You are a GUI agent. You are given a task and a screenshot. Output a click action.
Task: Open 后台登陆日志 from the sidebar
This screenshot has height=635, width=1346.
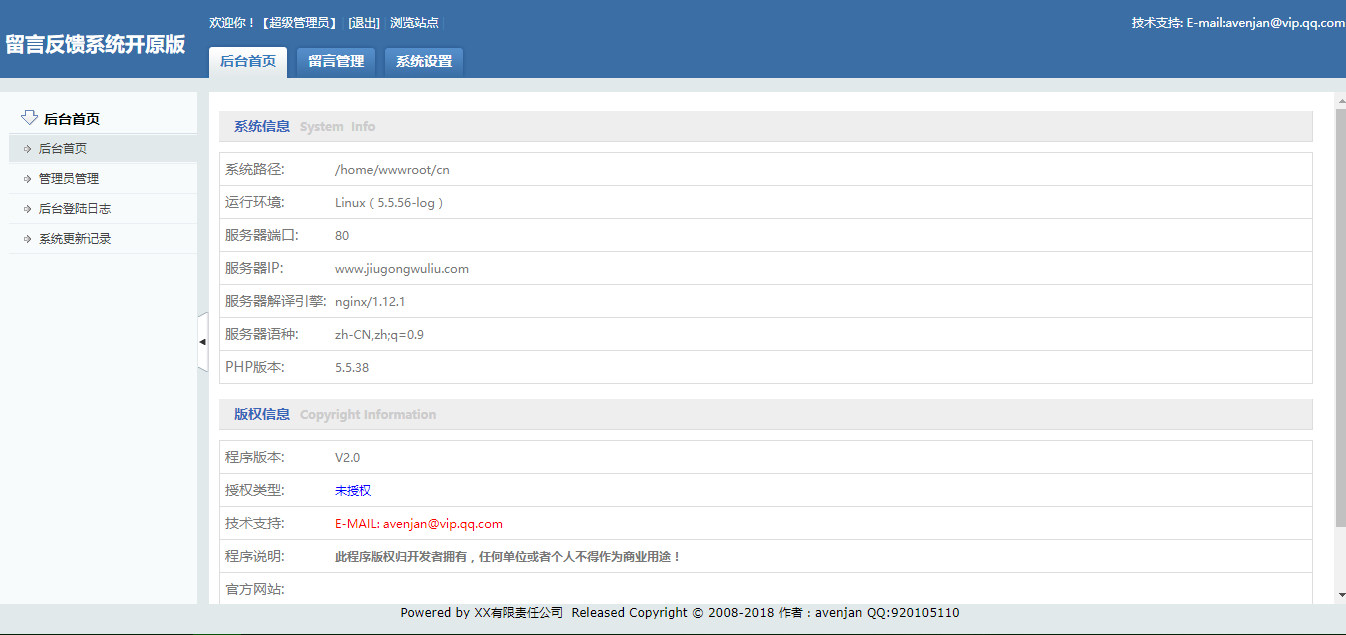coord(74,208)
